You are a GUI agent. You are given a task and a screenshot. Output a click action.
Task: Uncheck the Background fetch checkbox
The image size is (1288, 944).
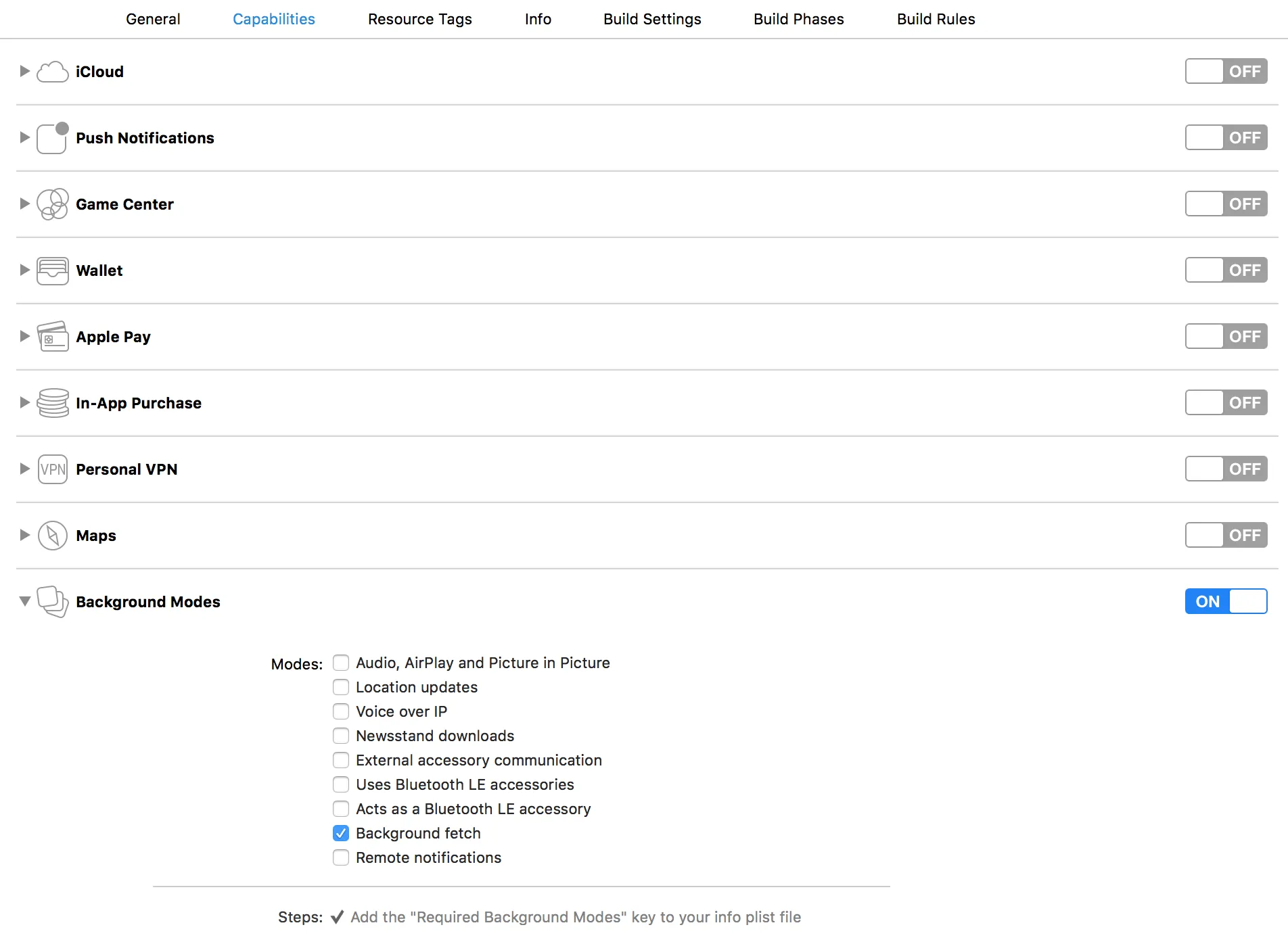click(x=341, y=833)
